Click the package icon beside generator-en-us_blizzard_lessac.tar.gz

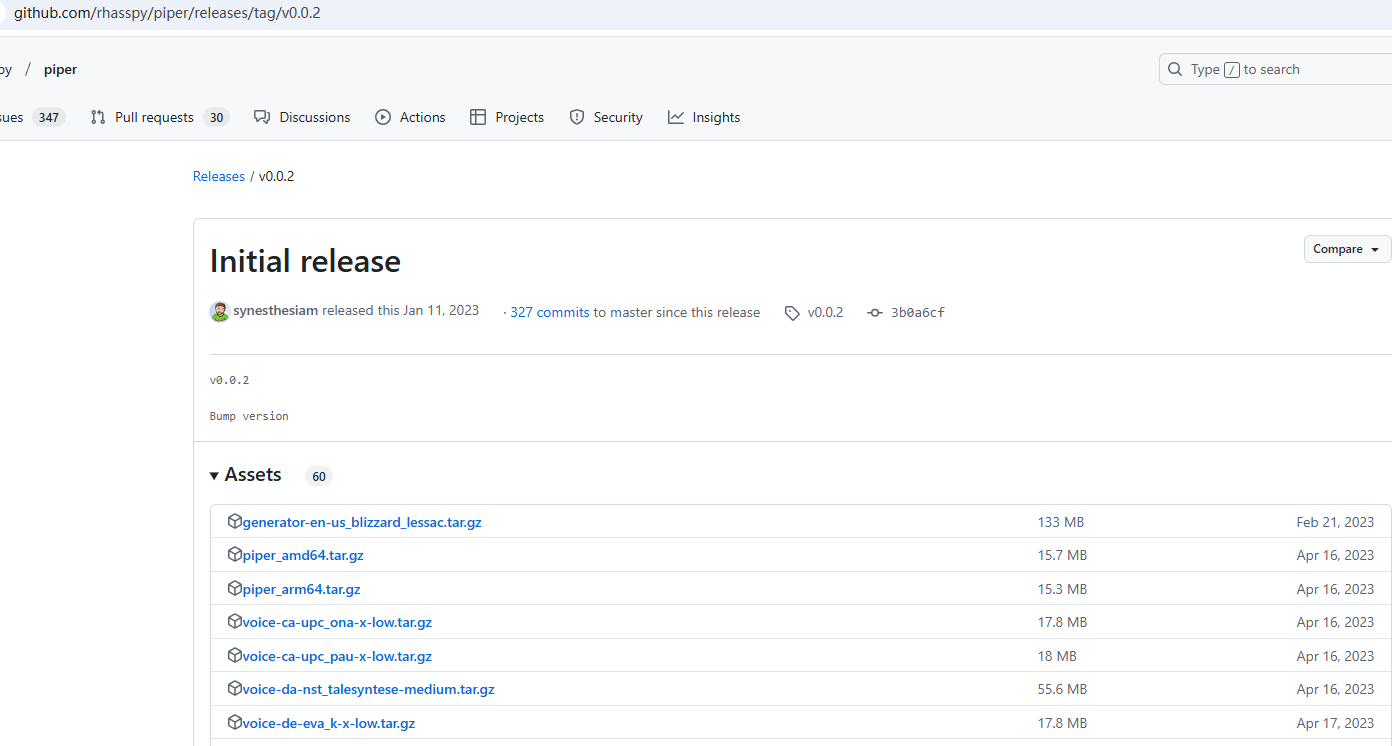click(x=235, y=521)
